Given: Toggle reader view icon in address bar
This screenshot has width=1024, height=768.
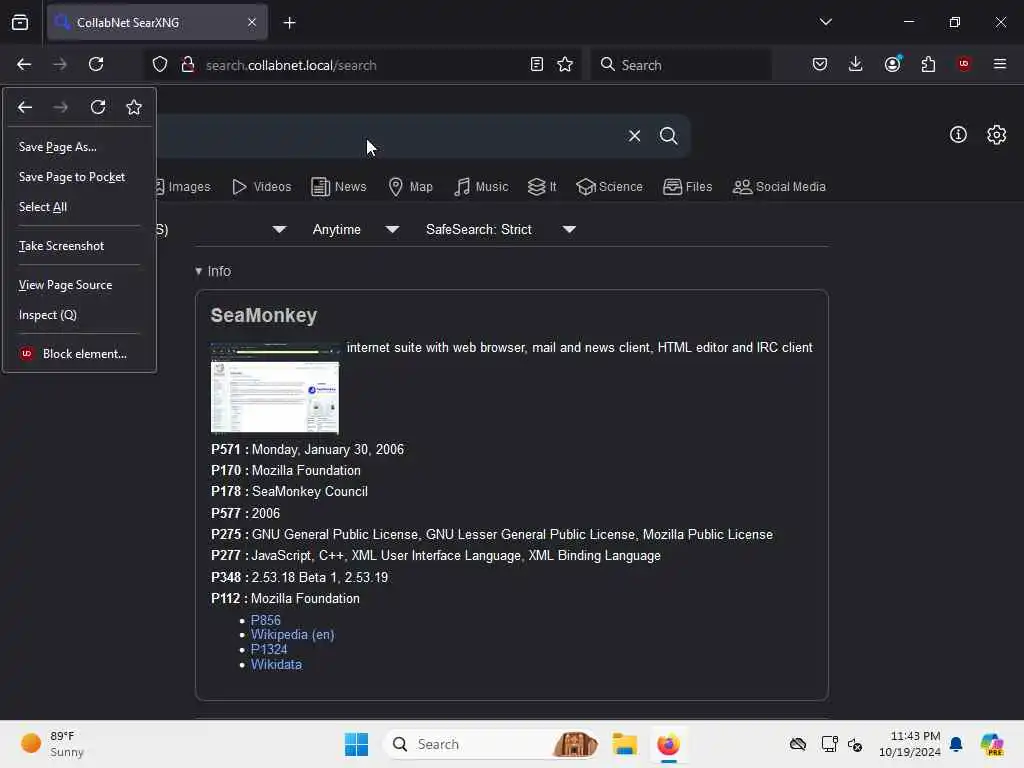Looking at the screenshot, I should pyautogui.click(x=537, y=64).
